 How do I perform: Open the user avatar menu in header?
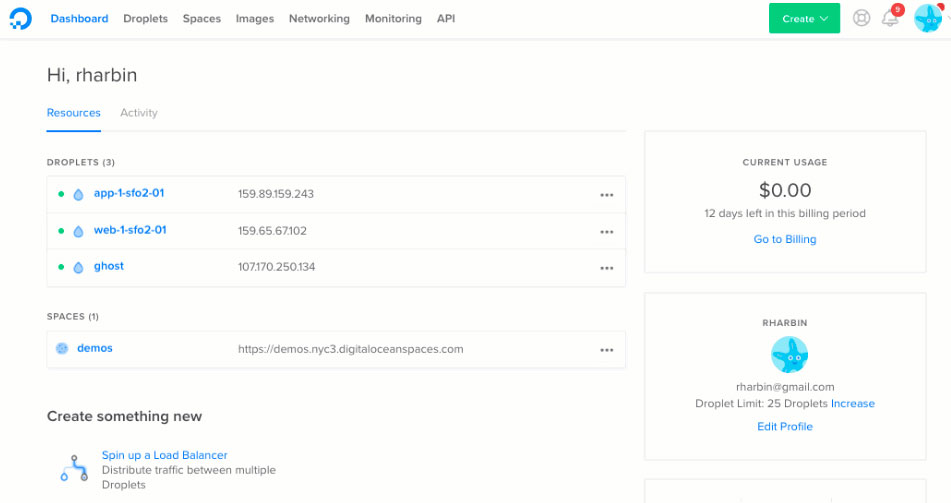(928, 18)
